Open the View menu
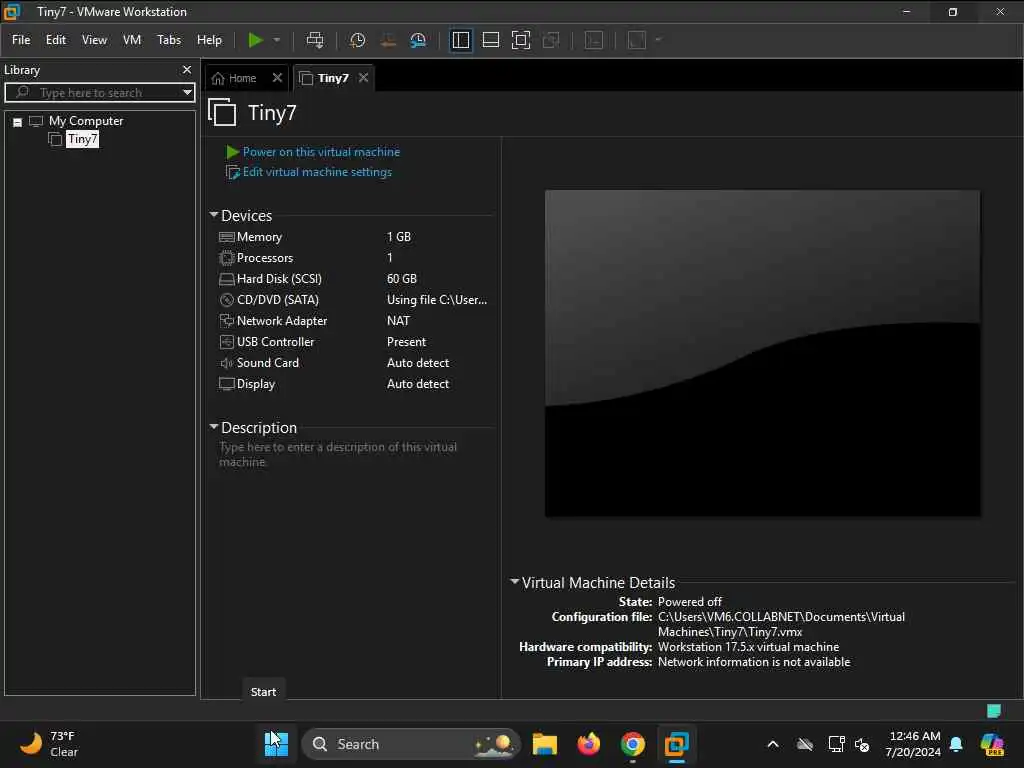The height and width of the screenshot is (768, 1024). (x=94, y=40)
